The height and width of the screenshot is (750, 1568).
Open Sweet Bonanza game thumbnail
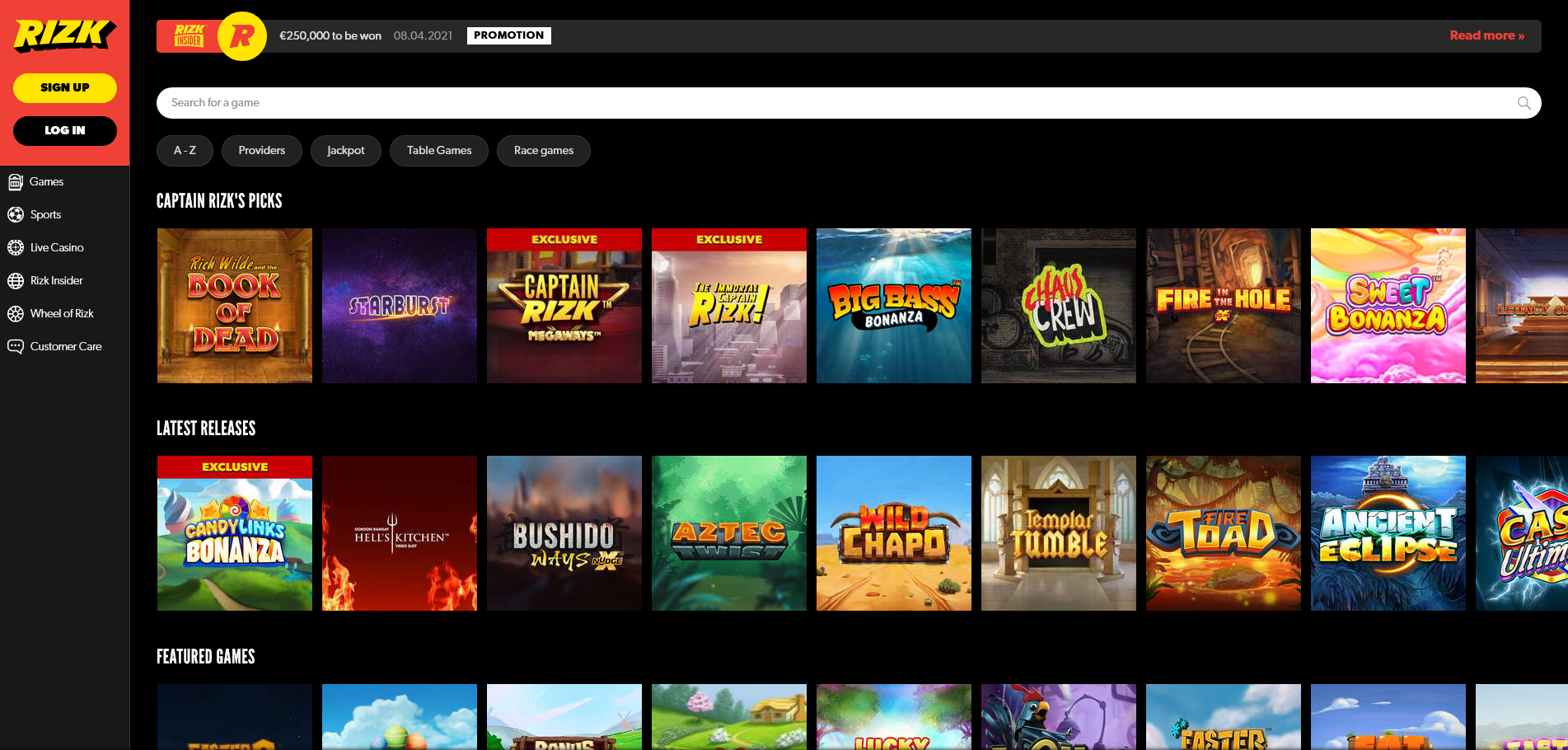1388,306
